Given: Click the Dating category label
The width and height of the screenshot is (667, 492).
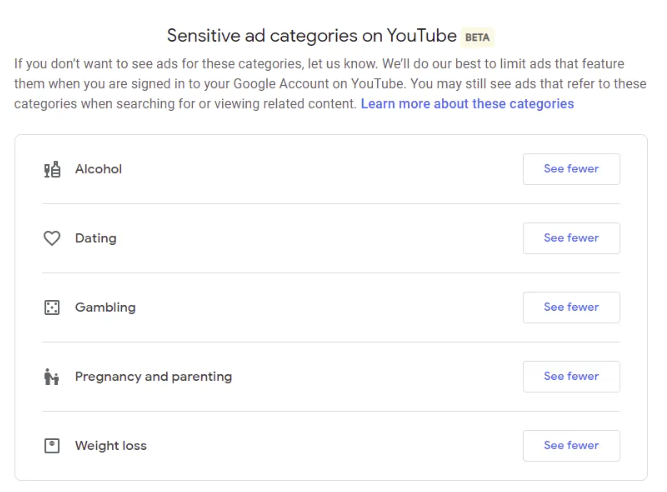Looking at the screenshot, I should 96,238.
